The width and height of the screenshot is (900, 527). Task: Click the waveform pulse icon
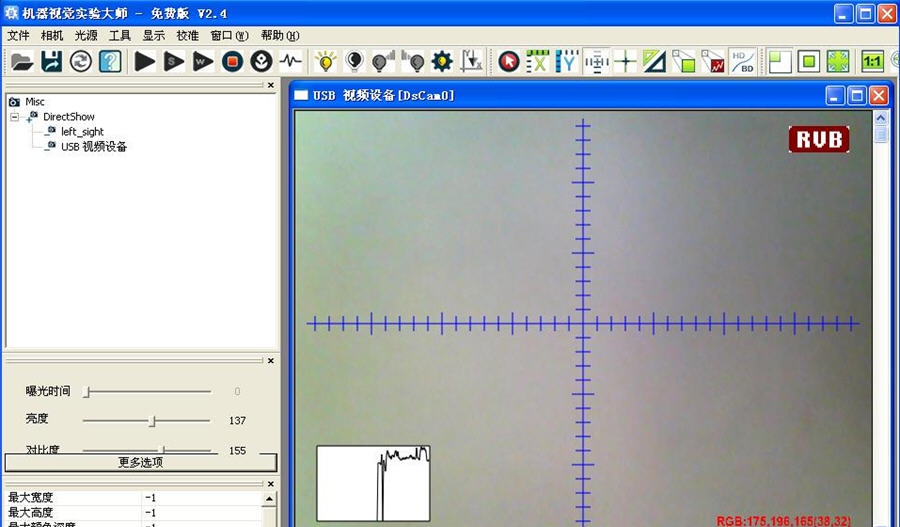(x=290, y=62)
